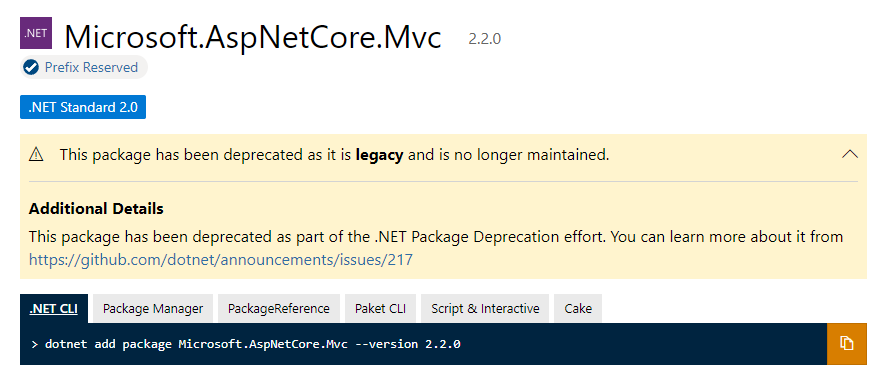The width and height of the screenshot is (879, 377).
Task: Open the .NET Standard 2.0 framework badge
Action: tap(83, 107)
